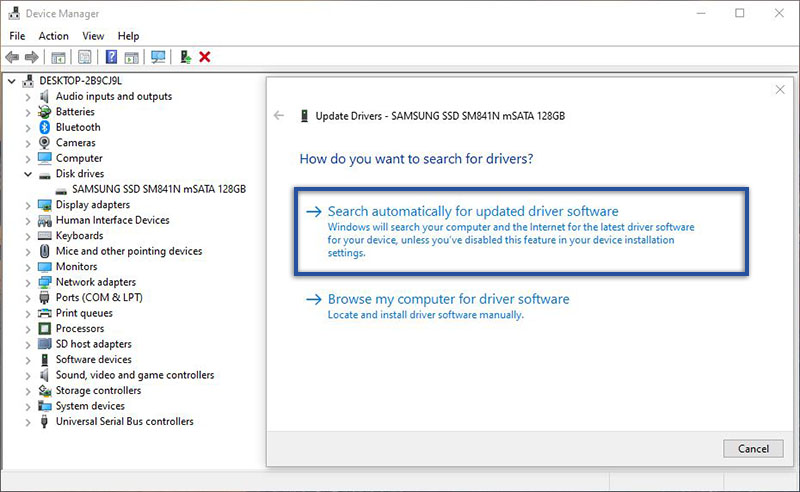Viewport: 800px width, 492px height.
Task: Click the Print queues printer icon
Action: pos(45,313)
